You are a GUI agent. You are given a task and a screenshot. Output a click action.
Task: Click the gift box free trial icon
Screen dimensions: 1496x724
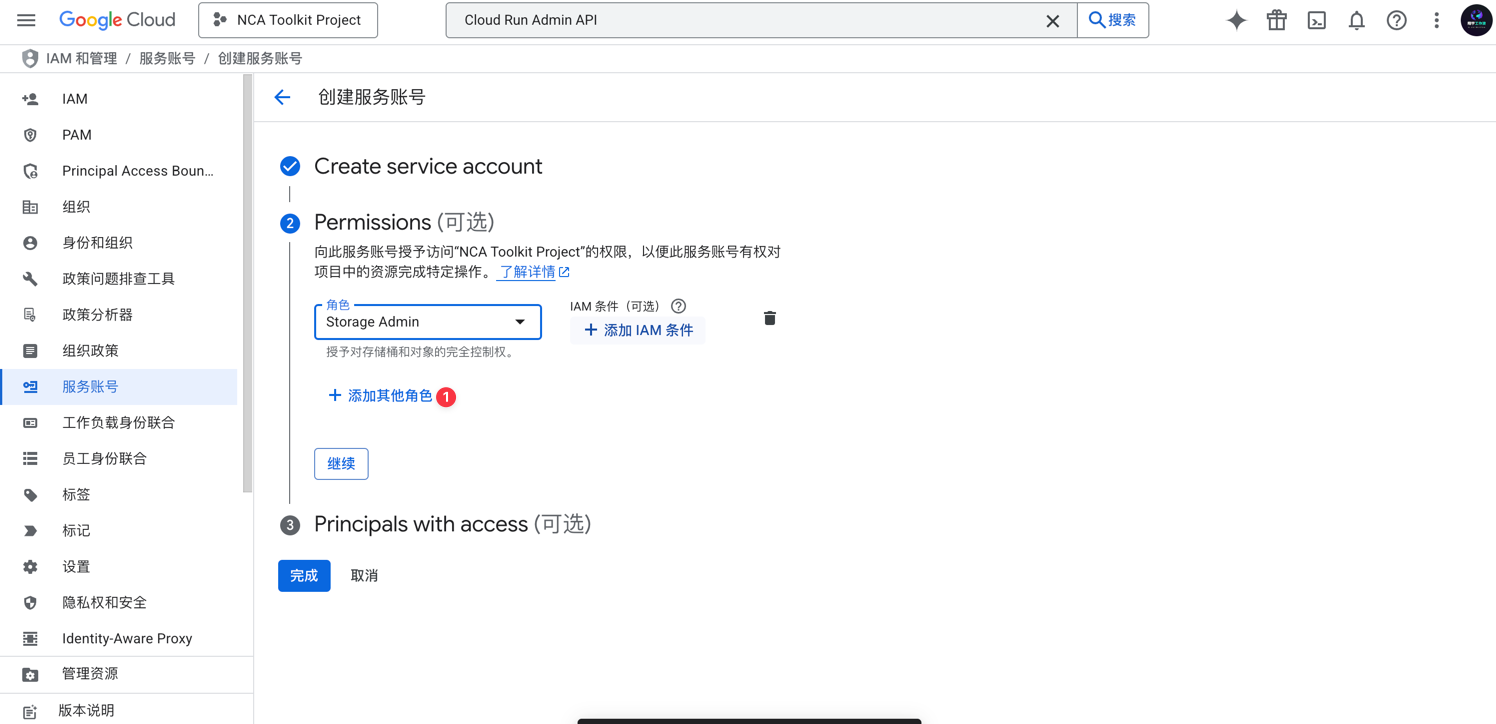coord(1276,20)
